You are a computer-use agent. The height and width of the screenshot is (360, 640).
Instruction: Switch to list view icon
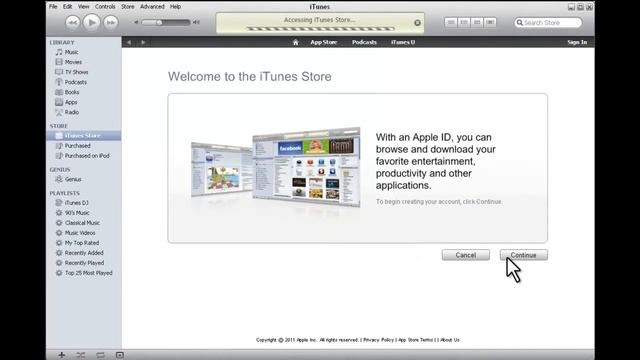tap(451, 22)
